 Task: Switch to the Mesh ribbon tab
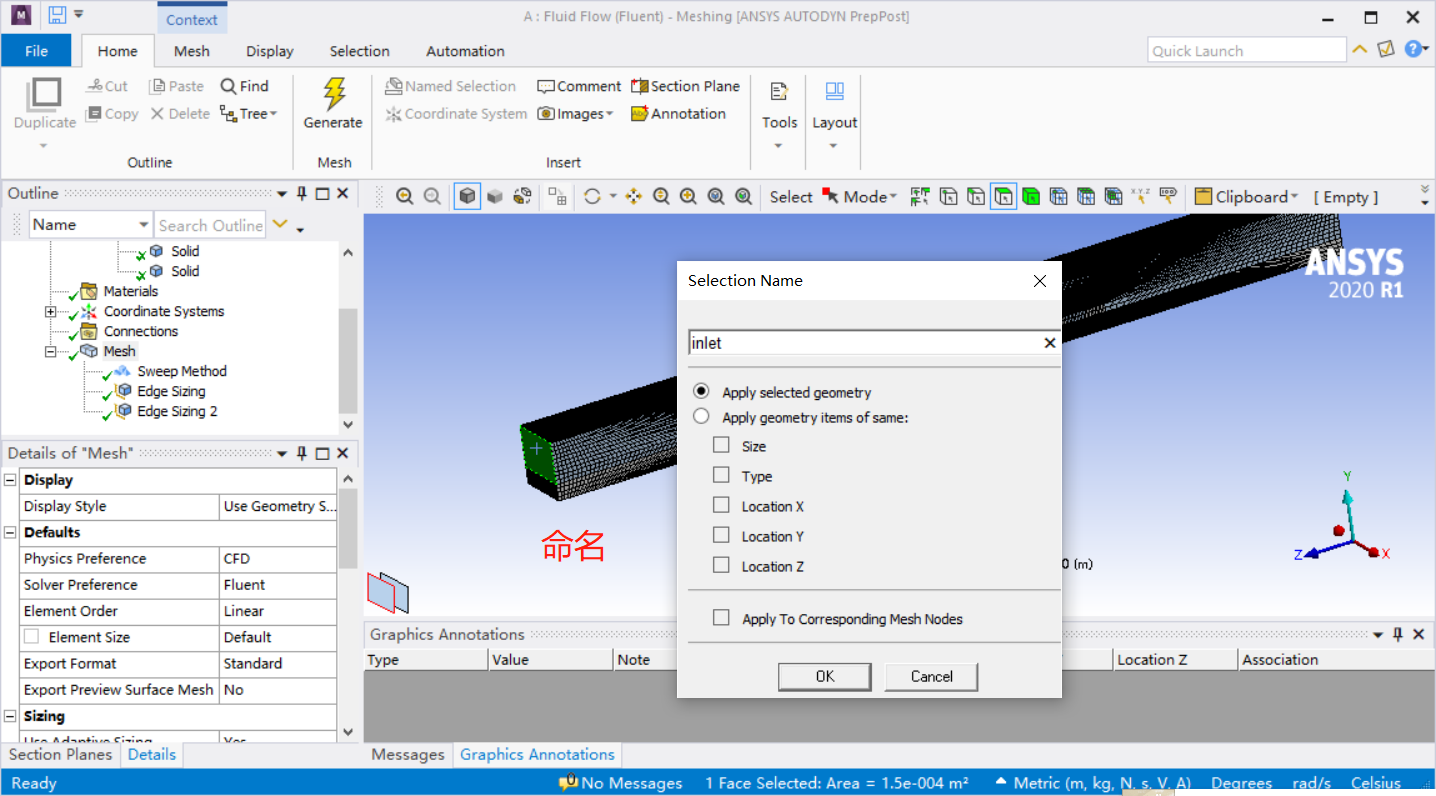[192, 51]
